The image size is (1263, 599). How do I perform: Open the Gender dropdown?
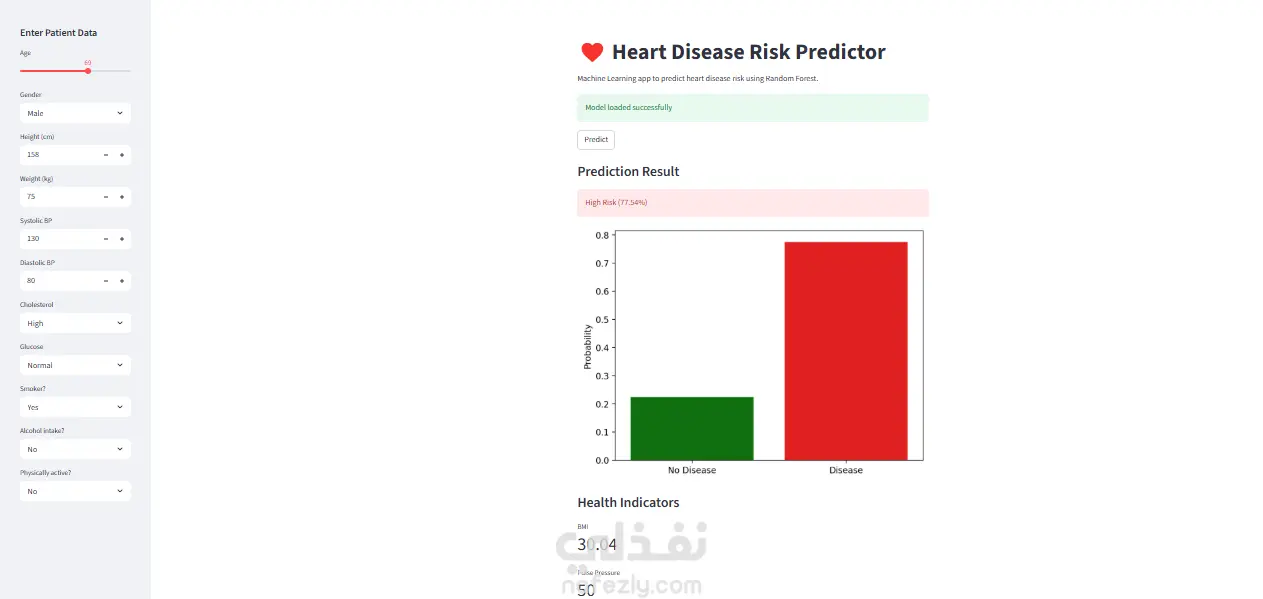[75, 113]
